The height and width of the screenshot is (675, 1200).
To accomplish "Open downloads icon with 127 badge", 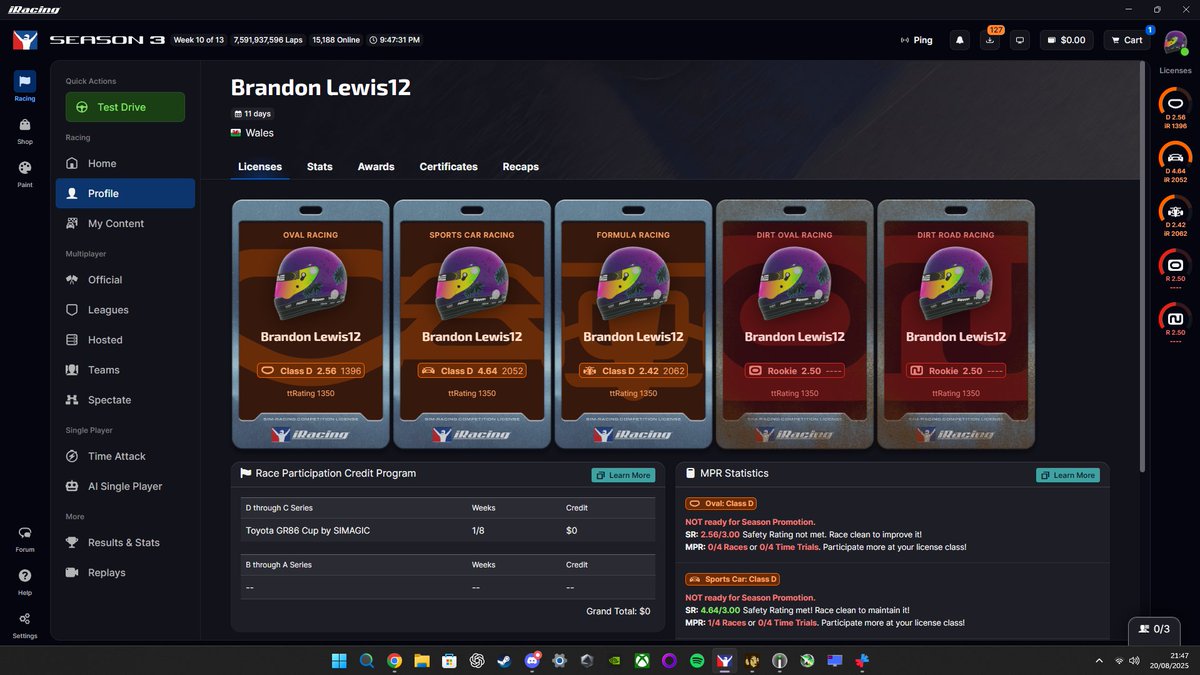I will point(990,40).
